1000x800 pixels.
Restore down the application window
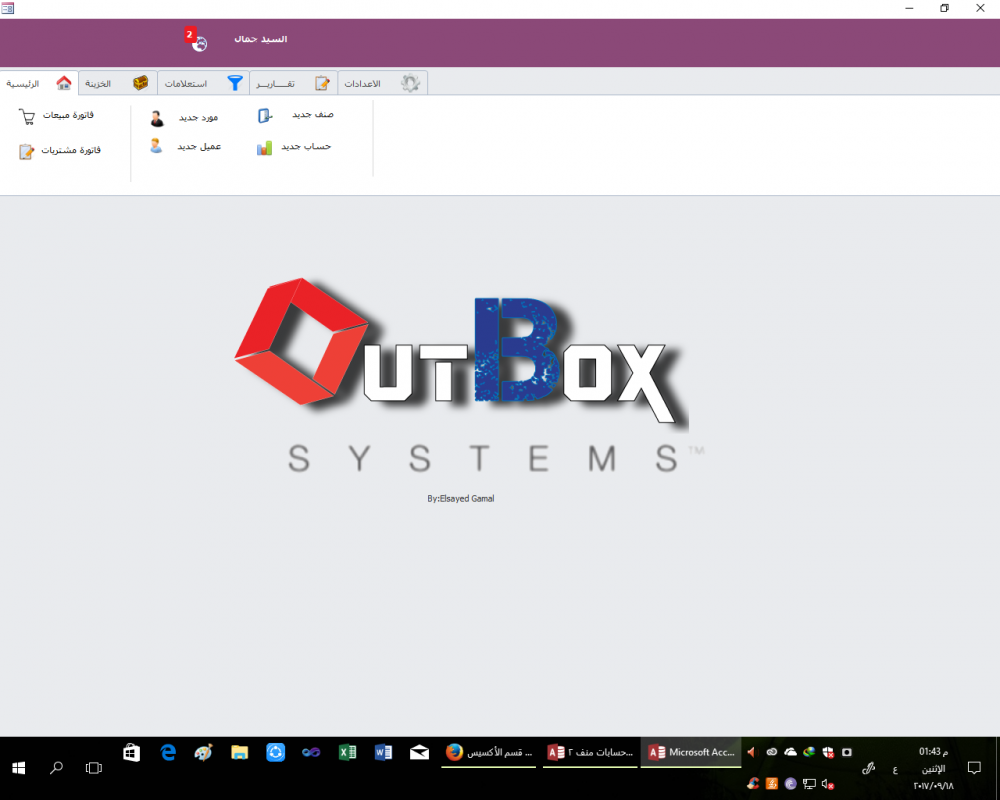coord(945,8)
